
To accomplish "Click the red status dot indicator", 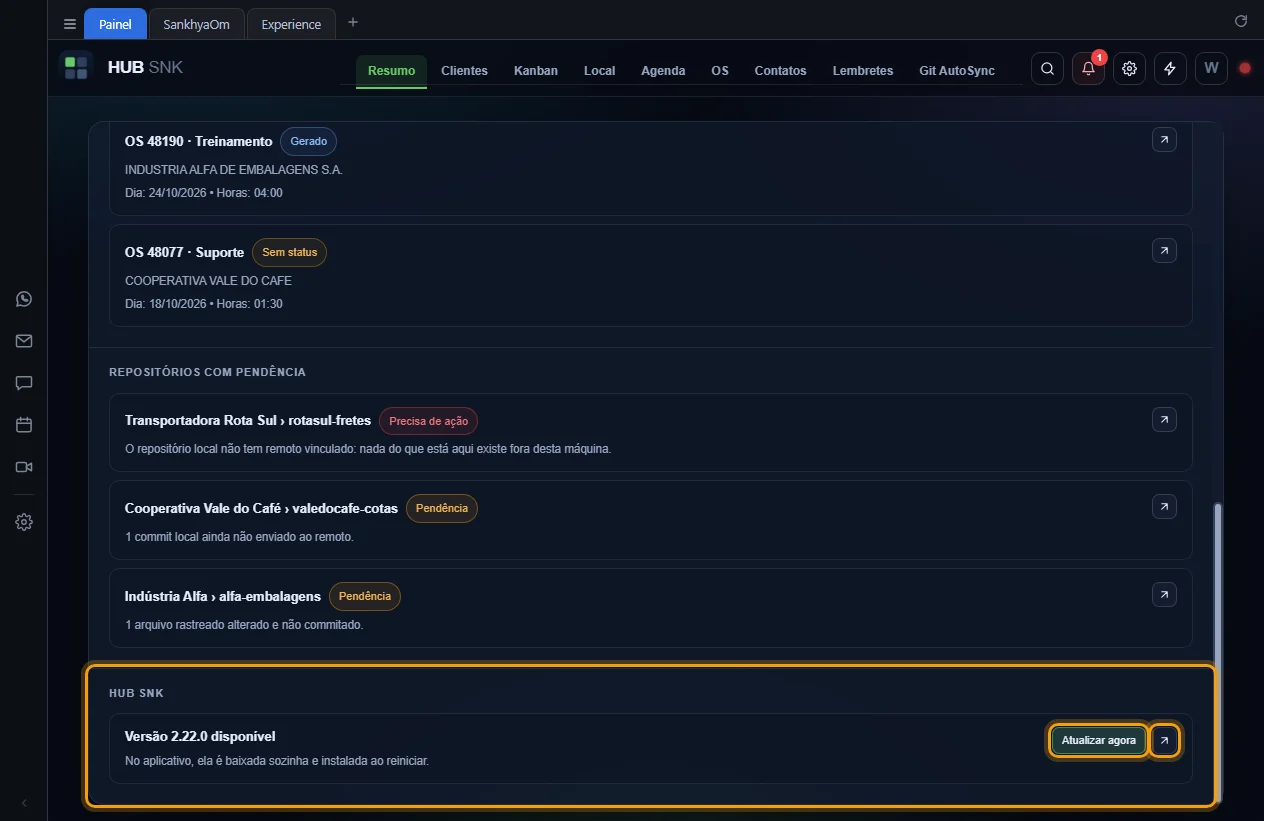I will point(1245,69).
